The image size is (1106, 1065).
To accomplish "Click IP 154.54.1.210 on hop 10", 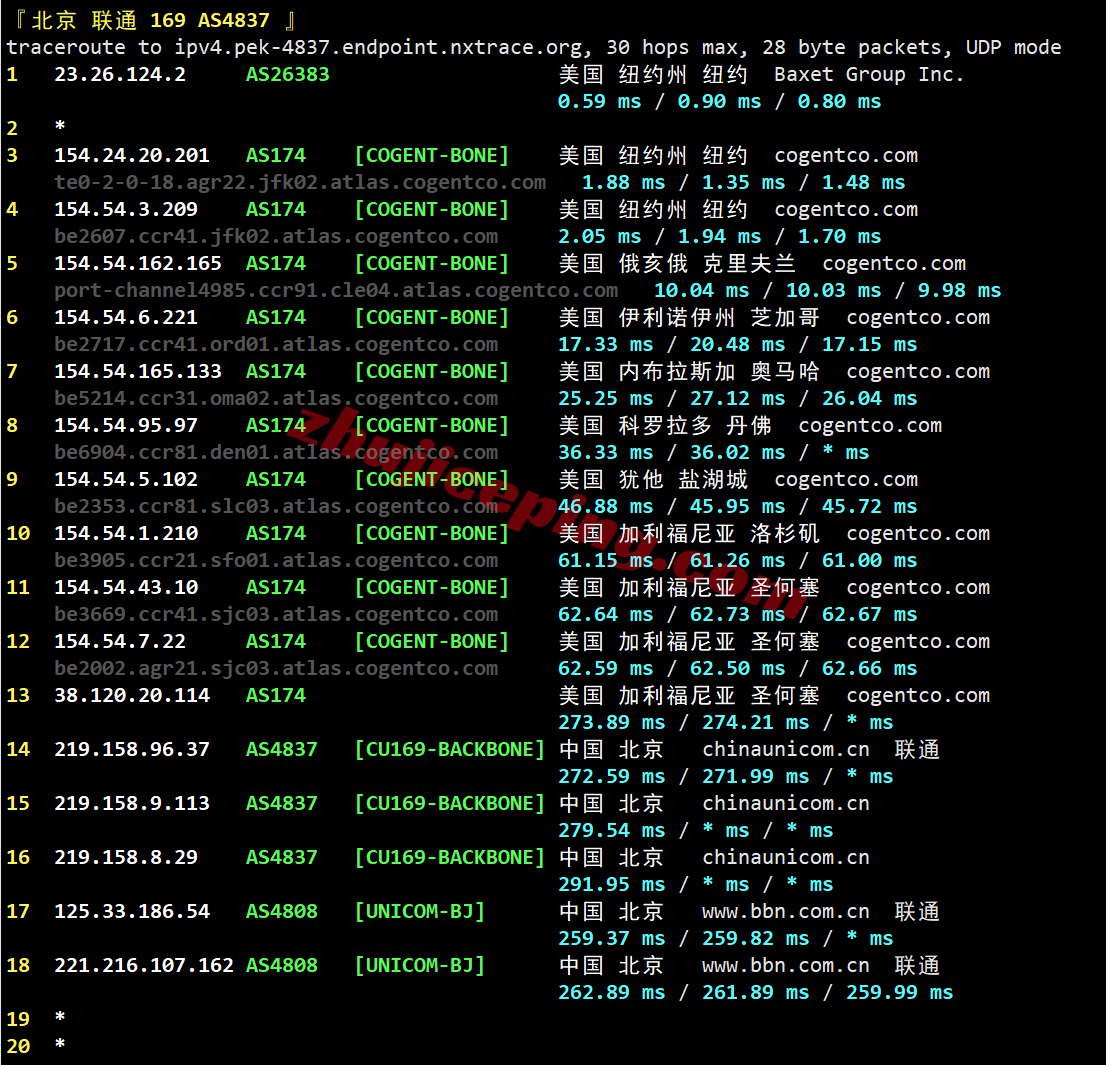I will click(x=126, y=533).
